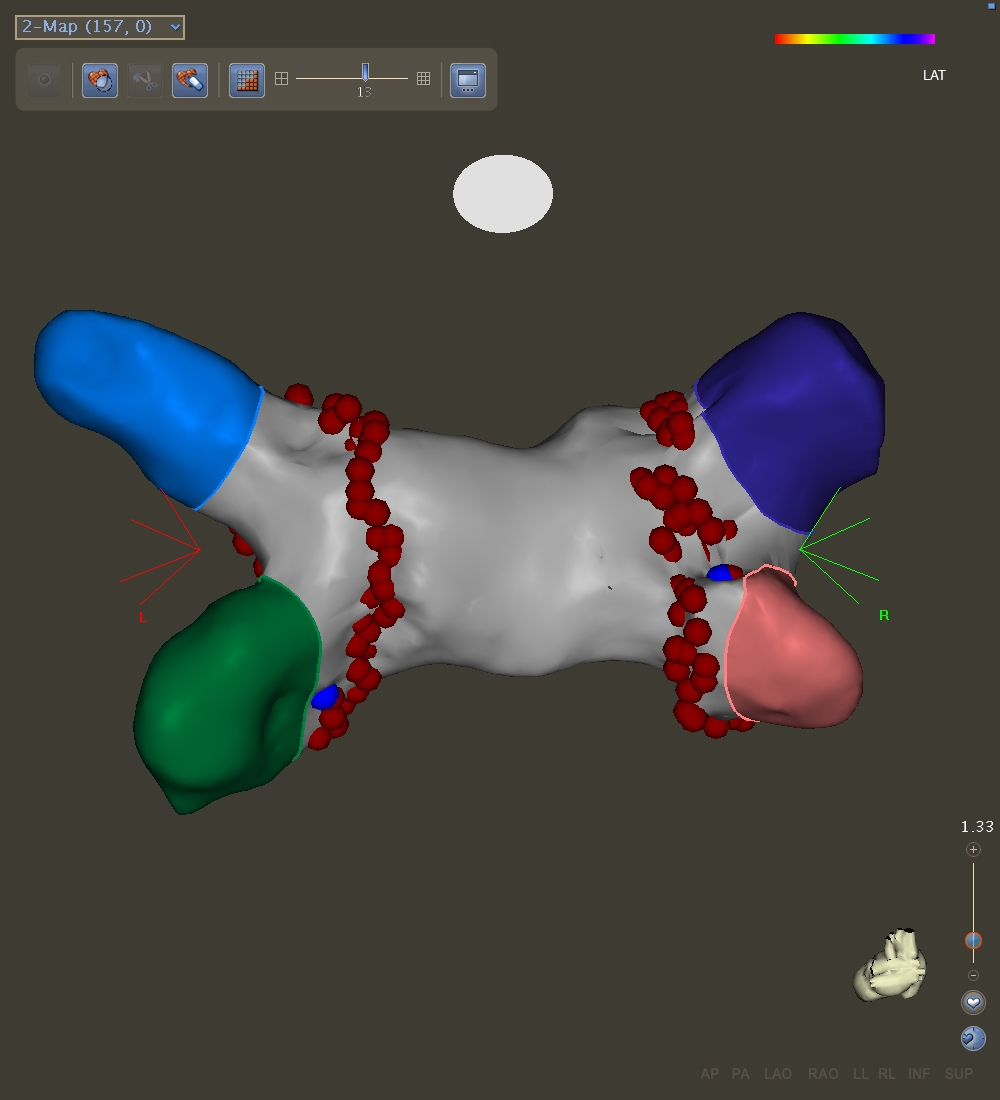The width and height of the screenshot is (1000, 1100).
Task: Select the SUP view preset
Action: coord(958,1074)
